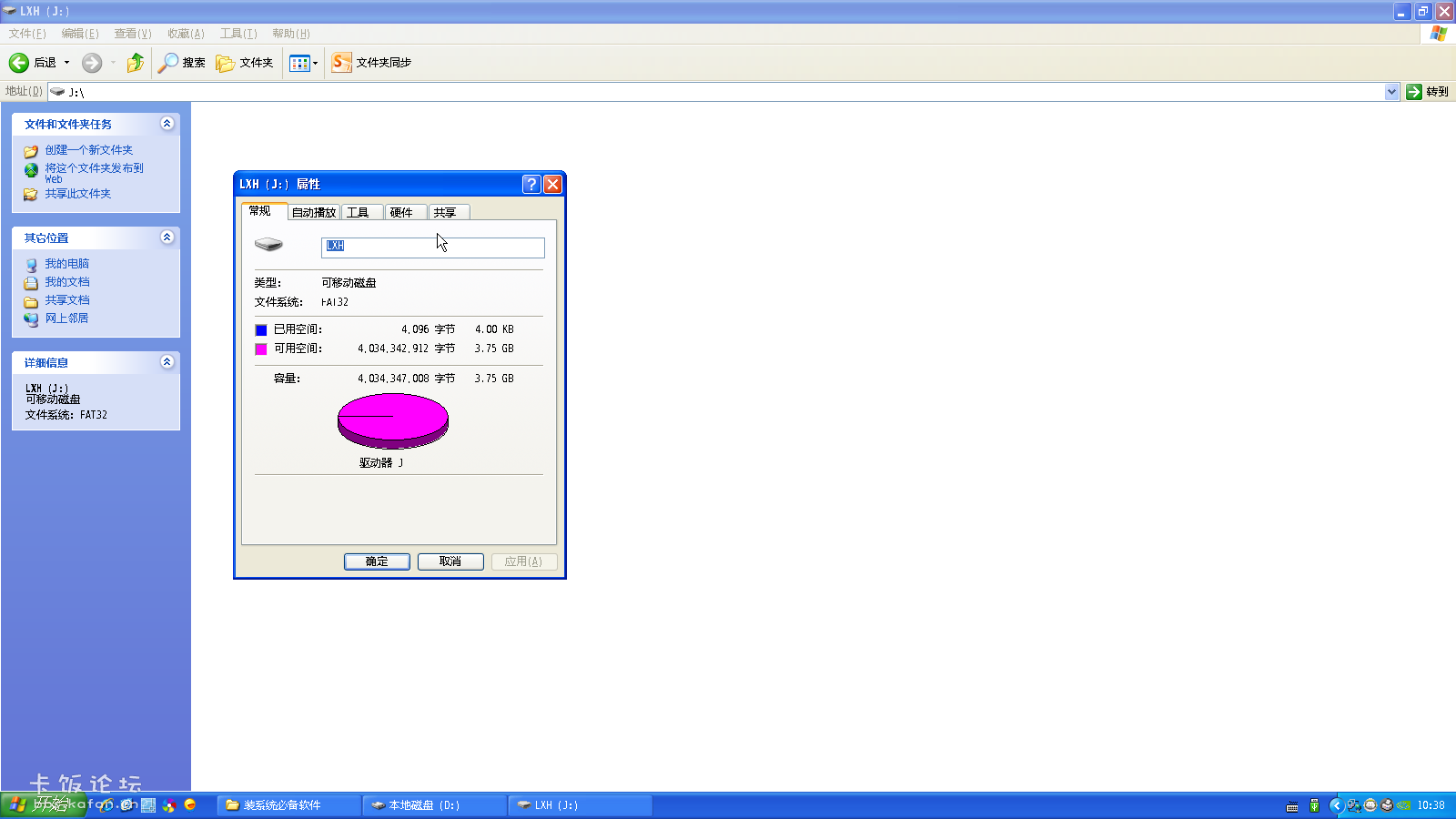Viewport: 1456px width, 819px height.
Task: Click the Start (开始) button
Action: pos(43,805)
